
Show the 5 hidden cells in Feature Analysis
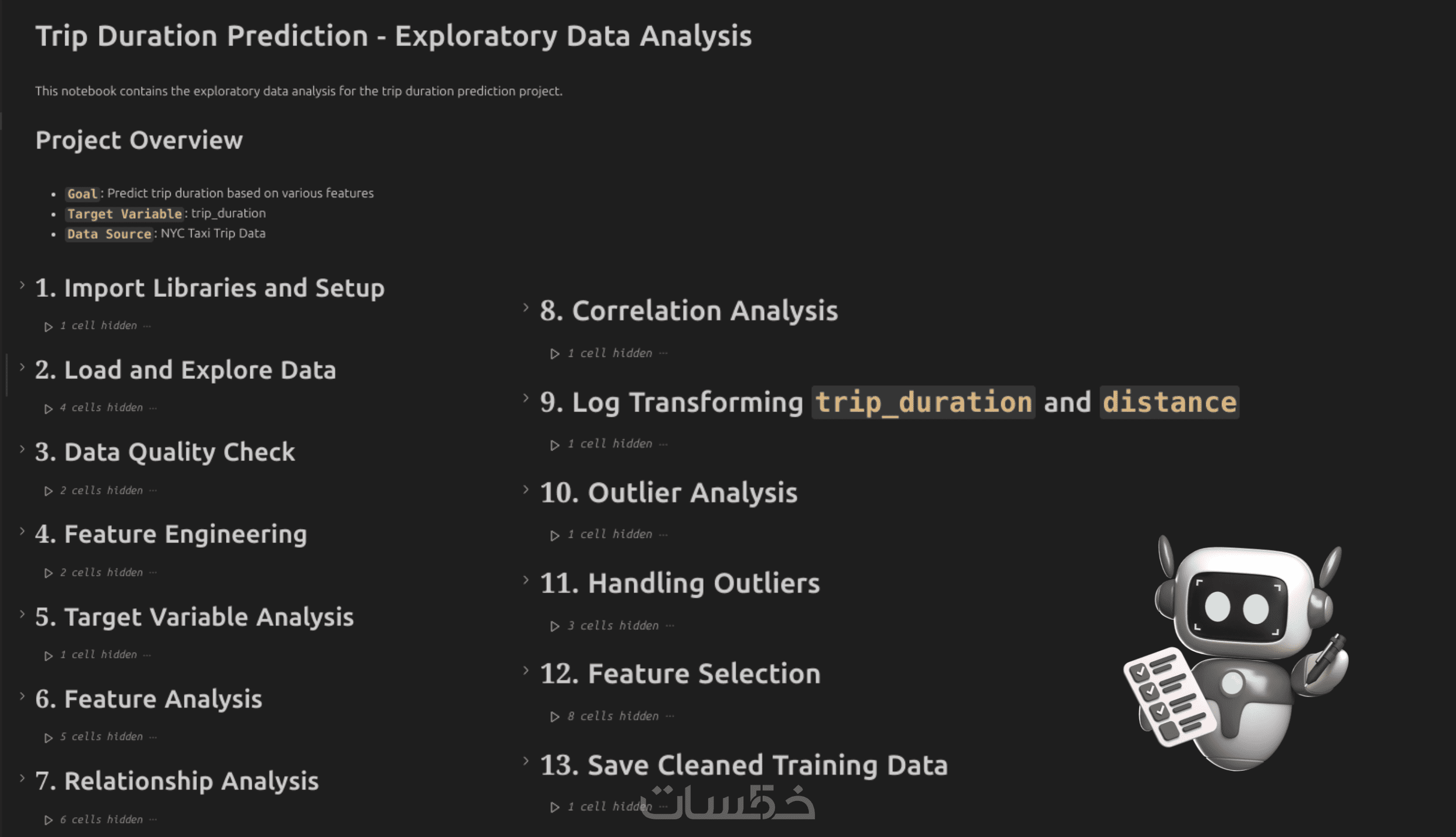(x=101, y=737)
